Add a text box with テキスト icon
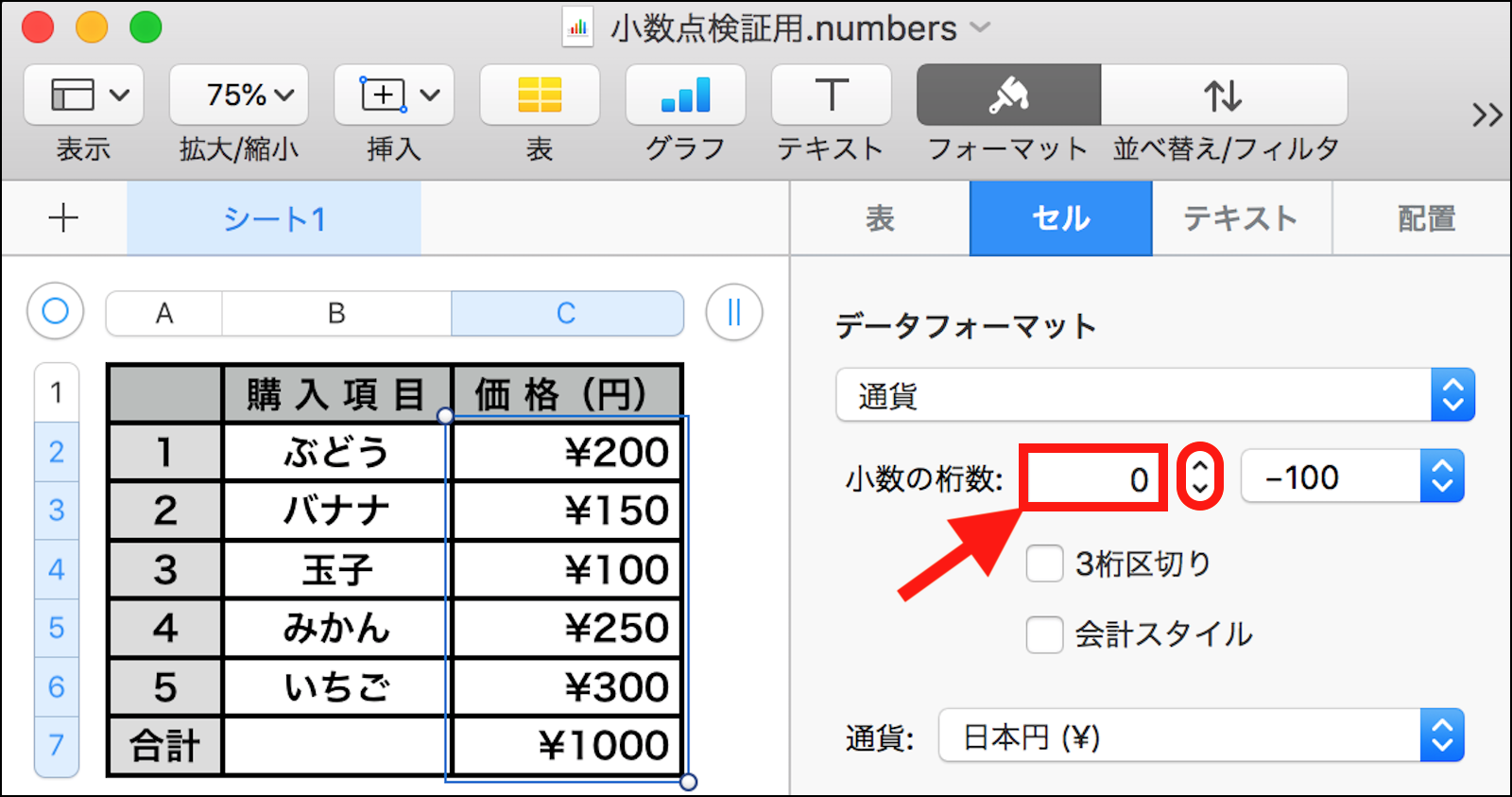This screenshot has height=797, width=1512. pyautogui.click(x=831, y=95)
